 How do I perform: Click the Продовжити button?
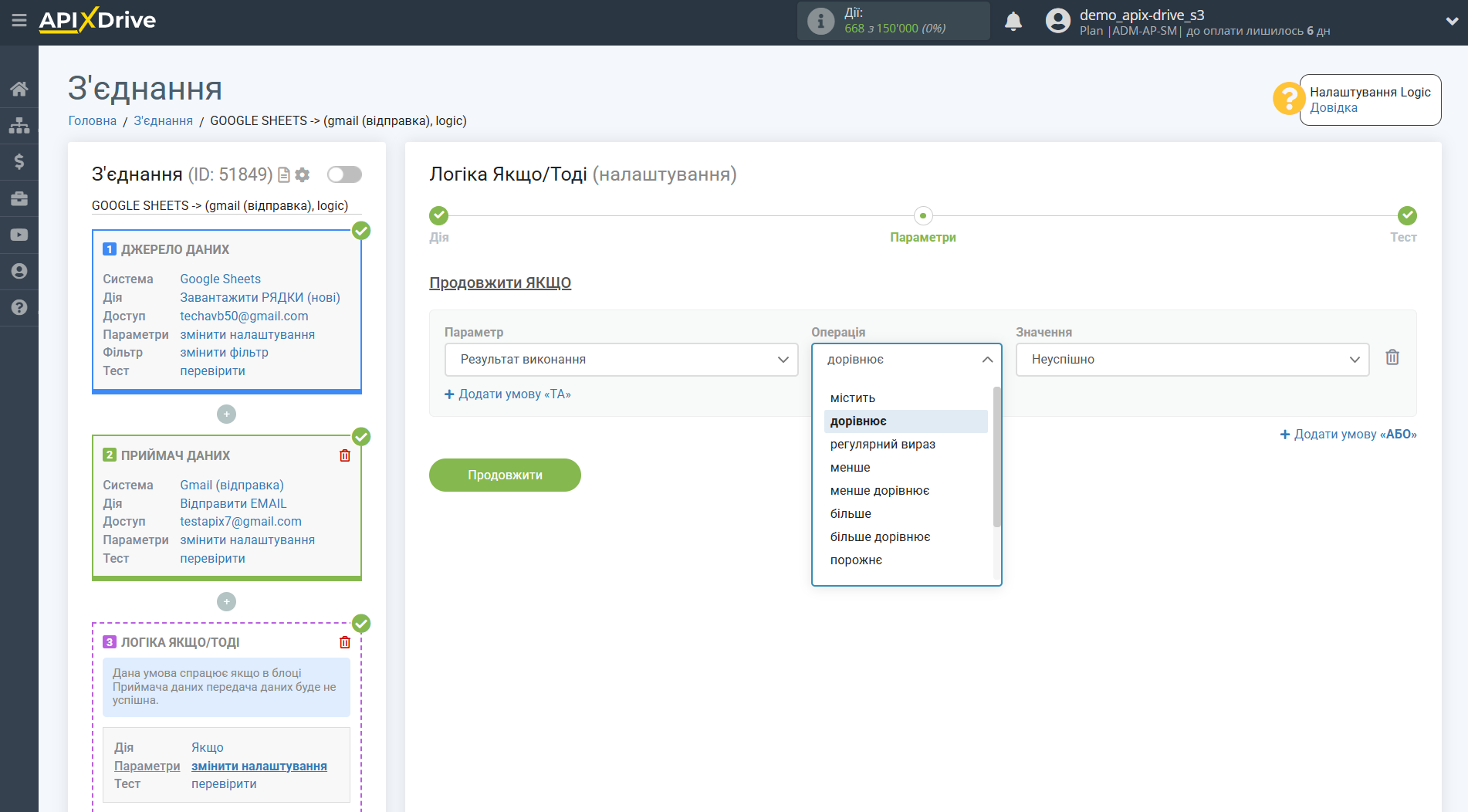pos(505,475)
